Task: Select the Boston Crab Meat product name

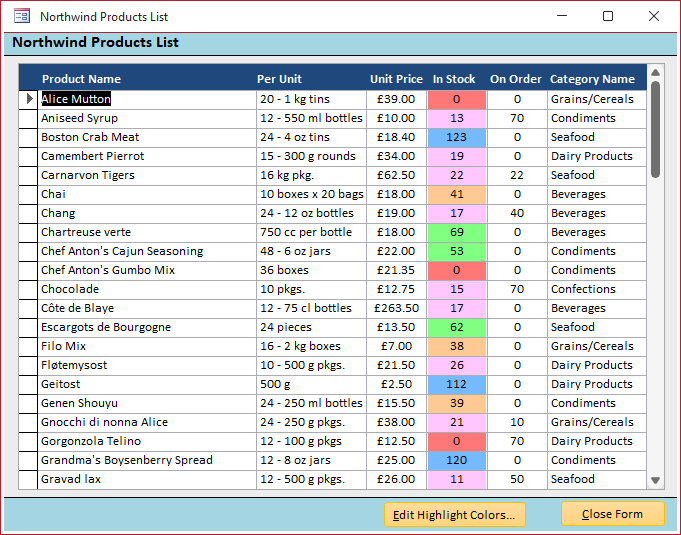Action: coord(147,137)
